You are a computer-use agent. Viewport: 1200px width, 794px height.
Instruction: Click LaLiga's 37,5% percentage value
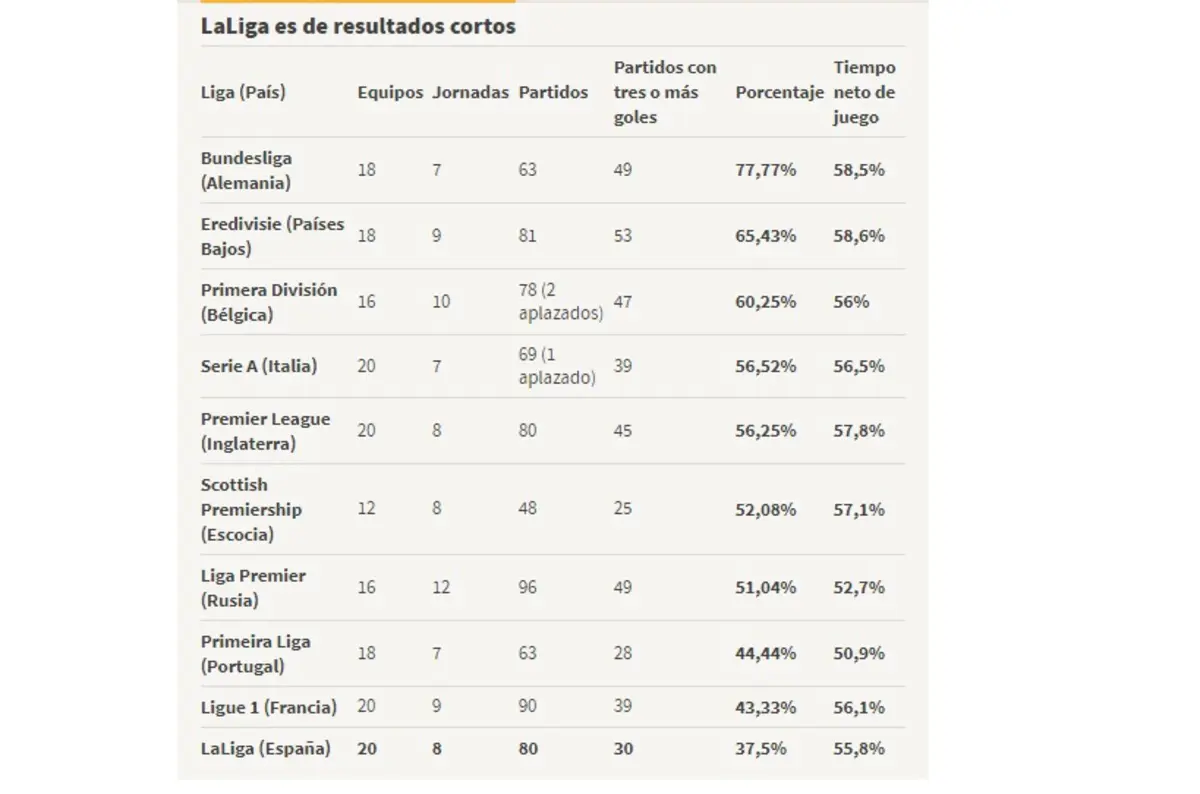coord(761,748)
